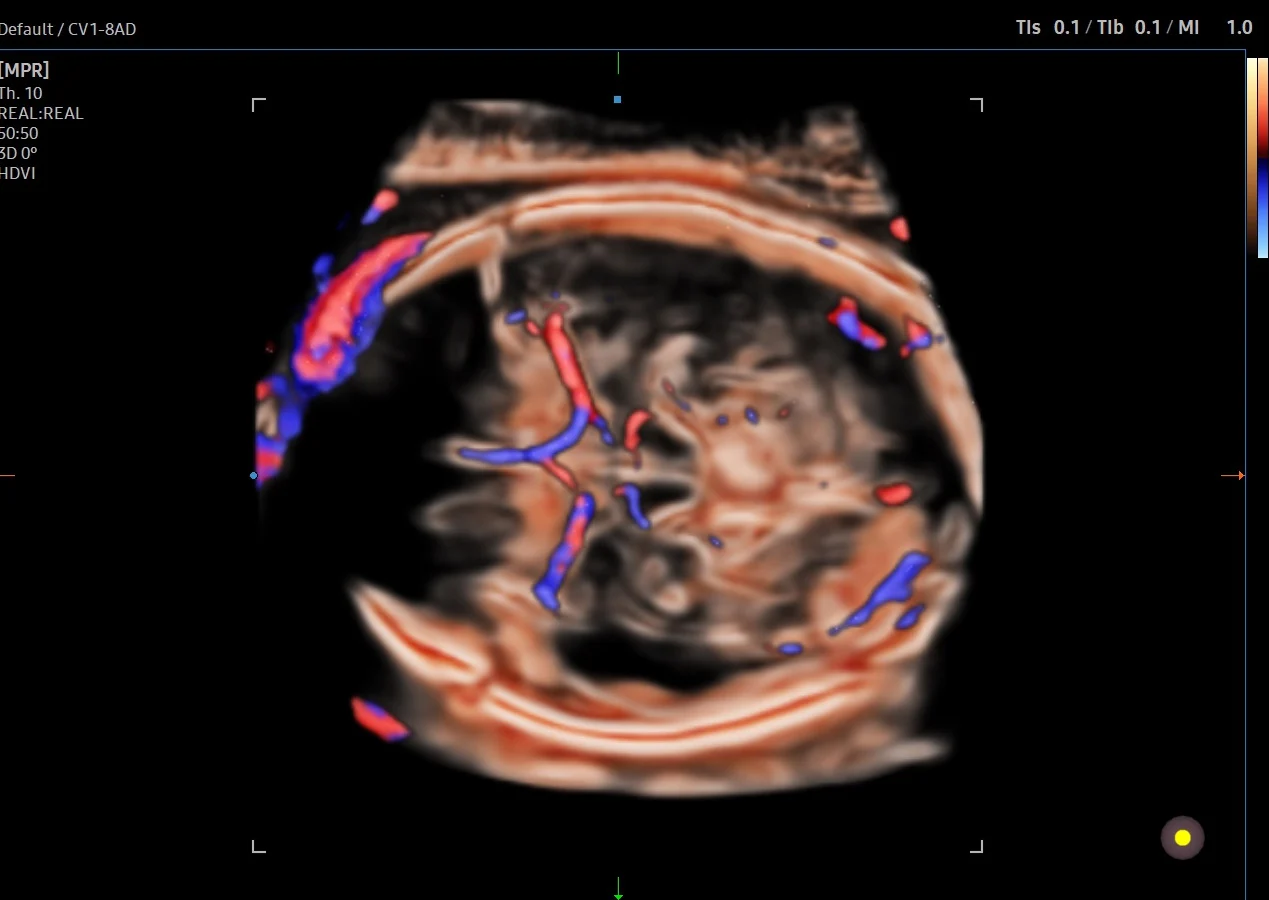Click the 'TIs 0.1' thermal index readout
This screenshot has width=1269, height=900.
(1048, 27)
